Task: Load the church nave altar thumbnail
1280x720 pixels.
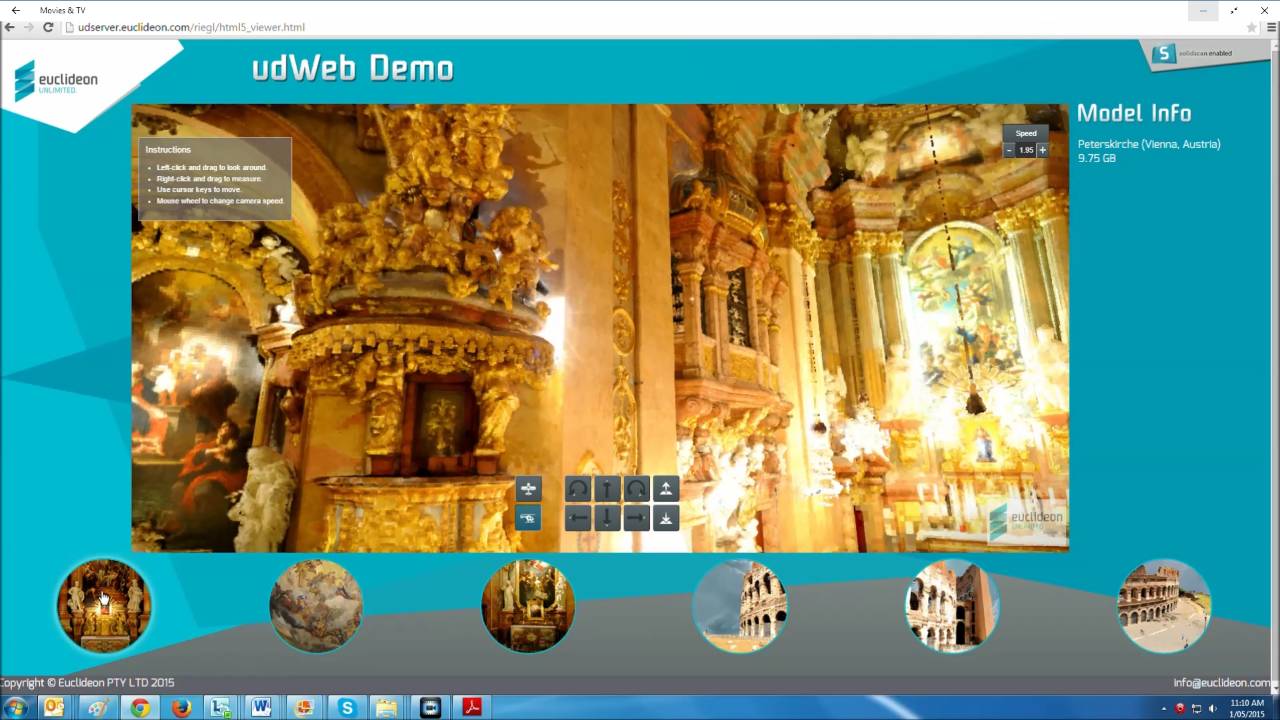Action: point(528,606)
